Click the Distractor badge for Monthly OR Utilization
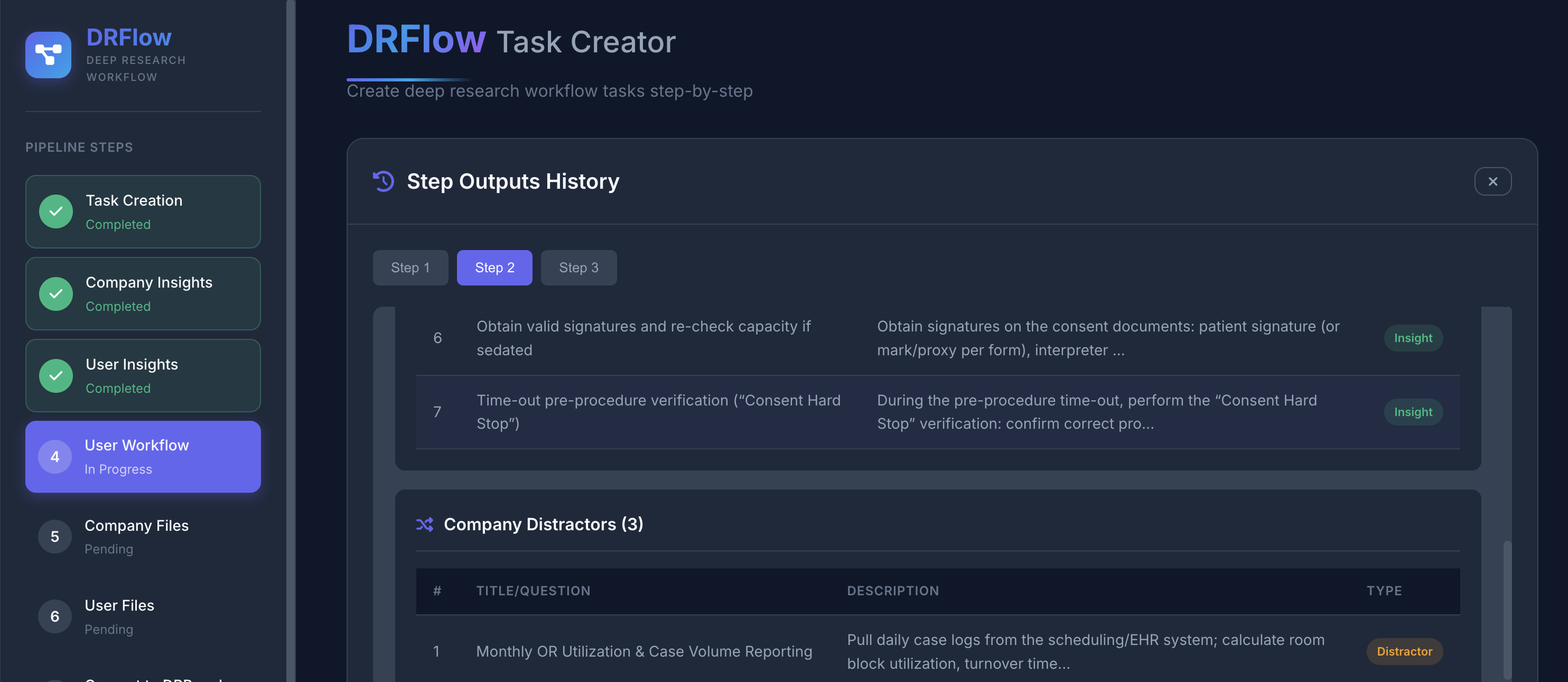Viewport: 1568px width, 682px height. pyautogui.click(x=1404, y=651)
